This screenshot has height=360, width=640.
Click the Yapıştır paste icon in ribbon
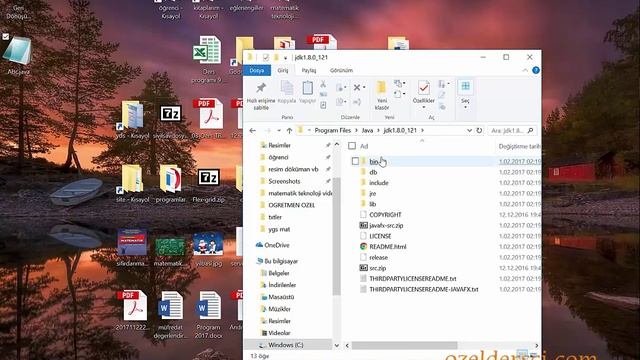click(307, 88)
